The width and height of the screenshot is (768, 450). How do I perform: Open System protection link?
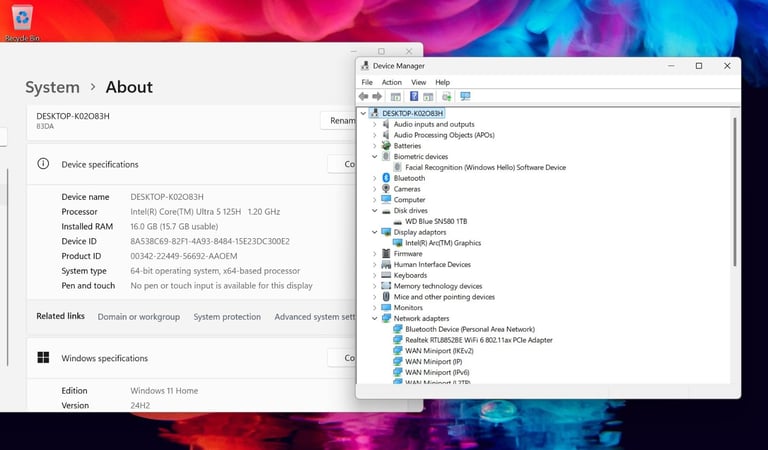pos(227,316)
